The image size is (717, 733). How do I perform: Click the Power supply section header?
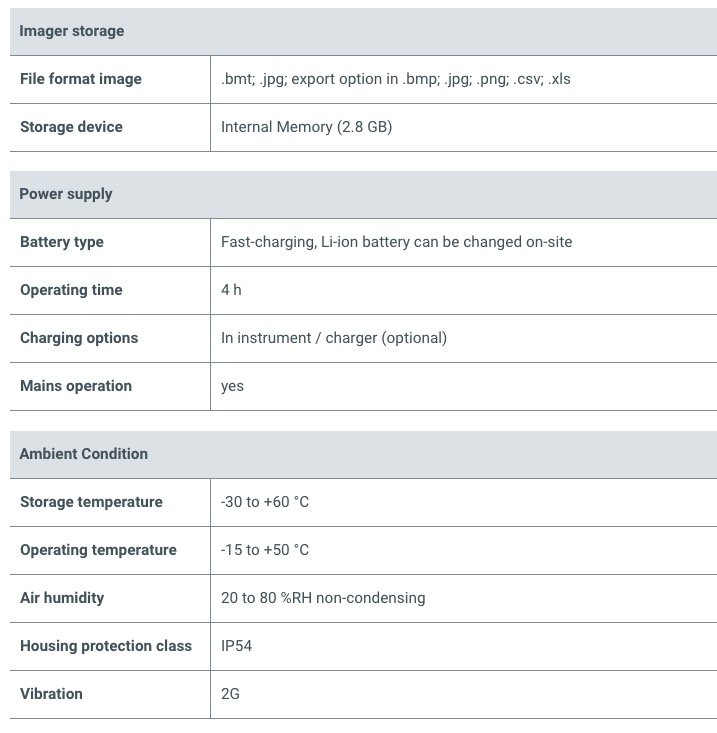coord(66,194)
